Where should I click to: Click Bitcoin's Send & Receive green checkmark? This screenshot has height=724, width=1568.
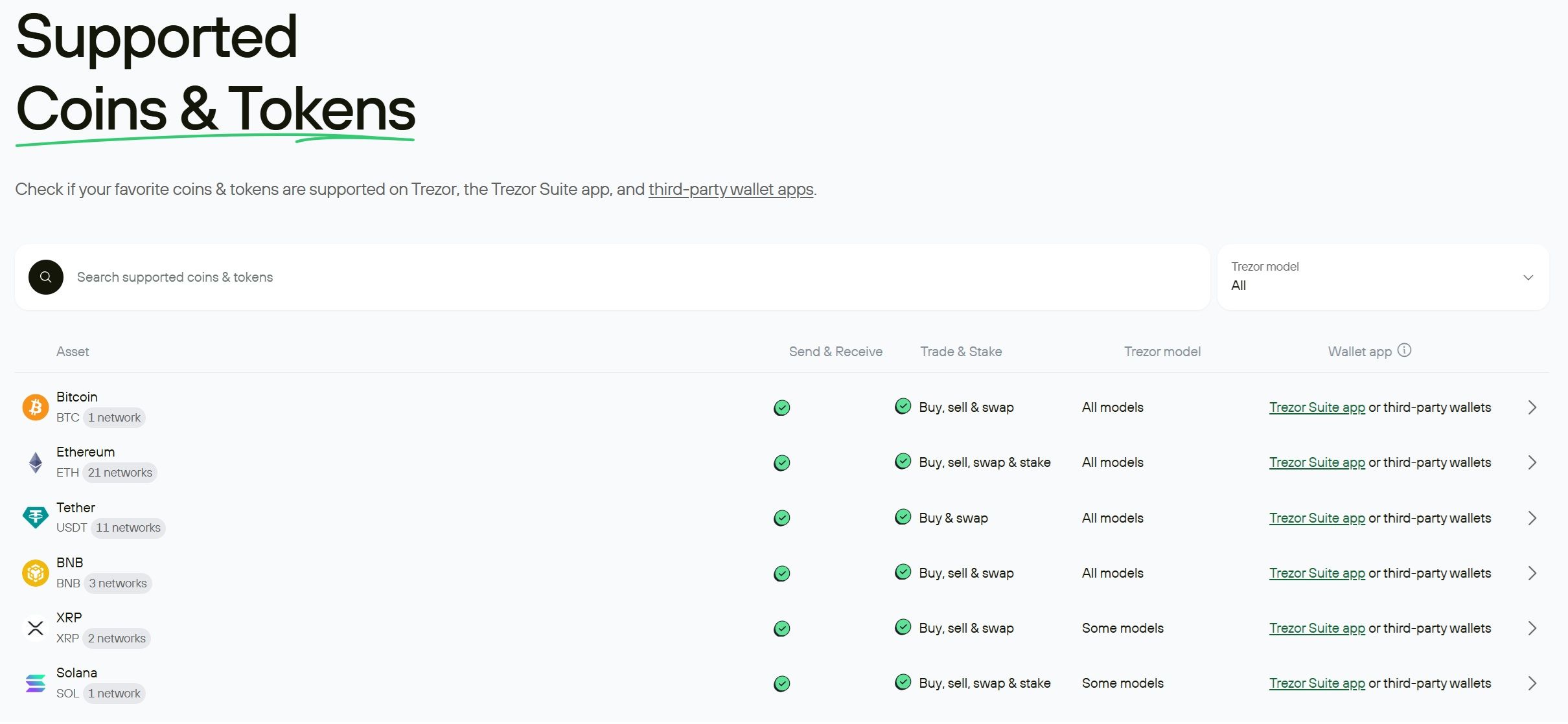(x=782, y=407)
